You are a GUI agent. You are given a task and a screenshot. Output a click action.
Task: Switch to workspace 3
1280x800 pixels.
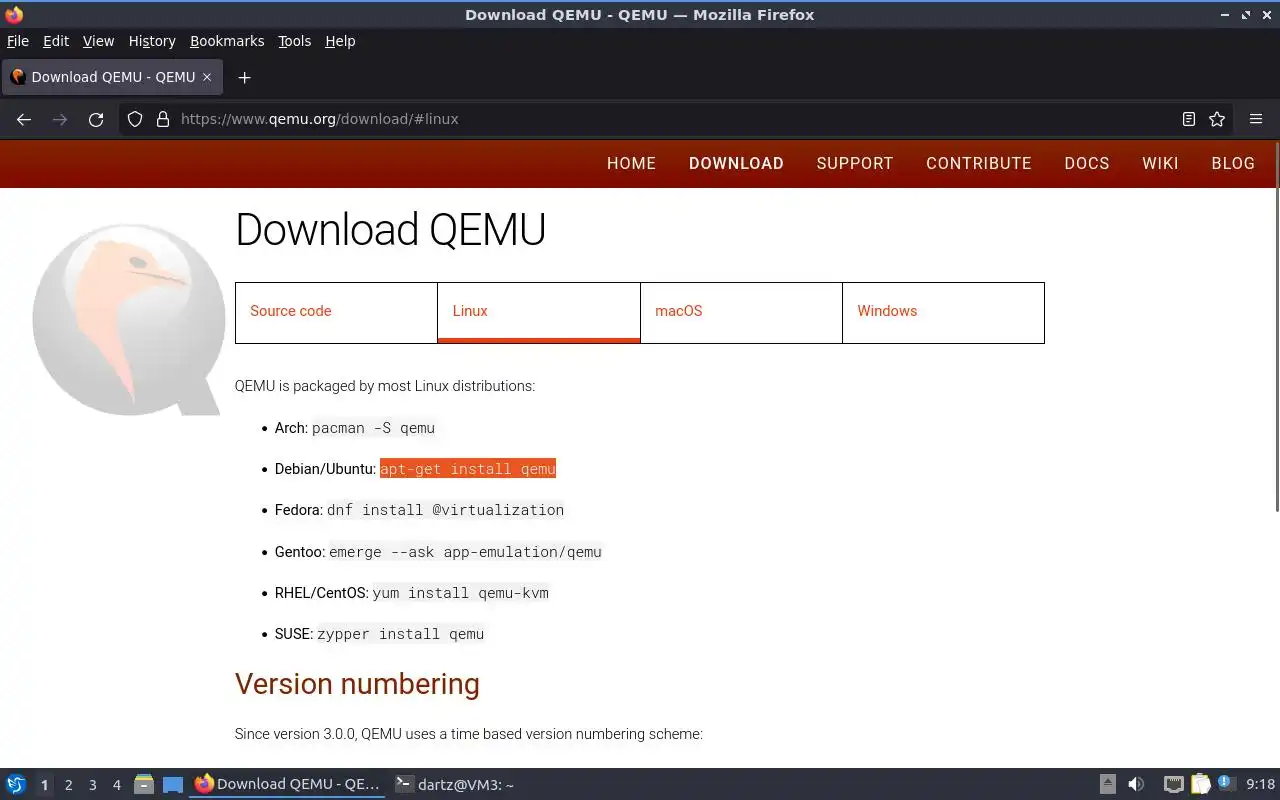(x=92, y=785)
